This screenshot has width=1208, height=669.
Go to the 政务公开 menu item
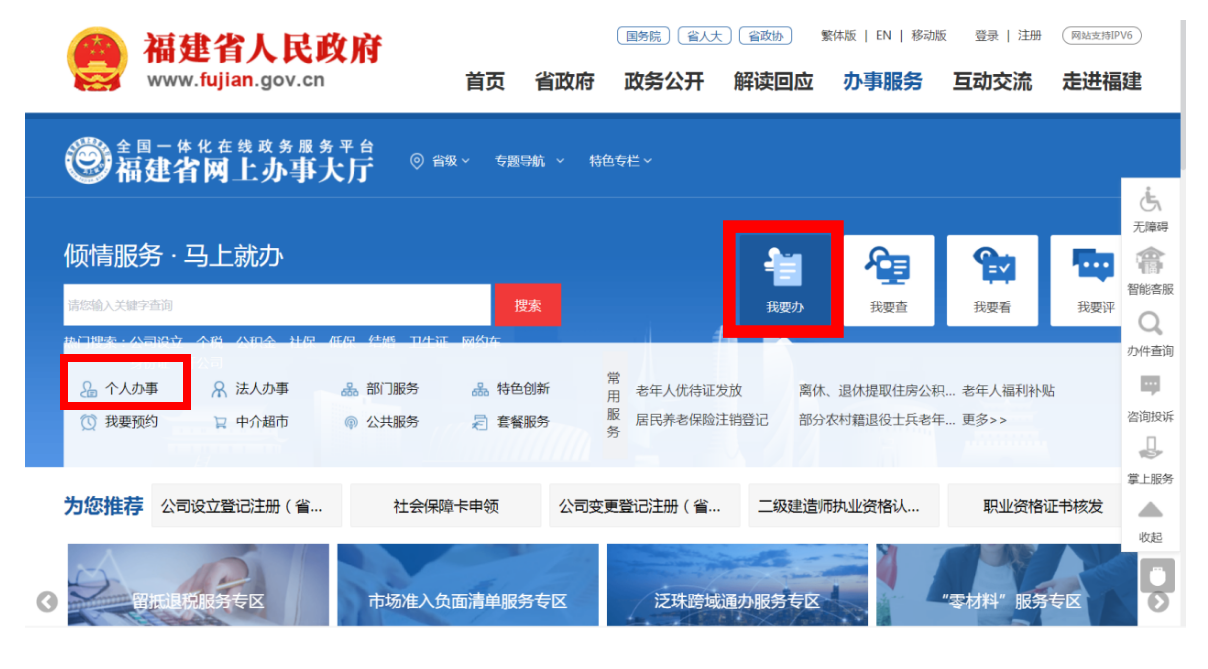(x=664, y=82)
